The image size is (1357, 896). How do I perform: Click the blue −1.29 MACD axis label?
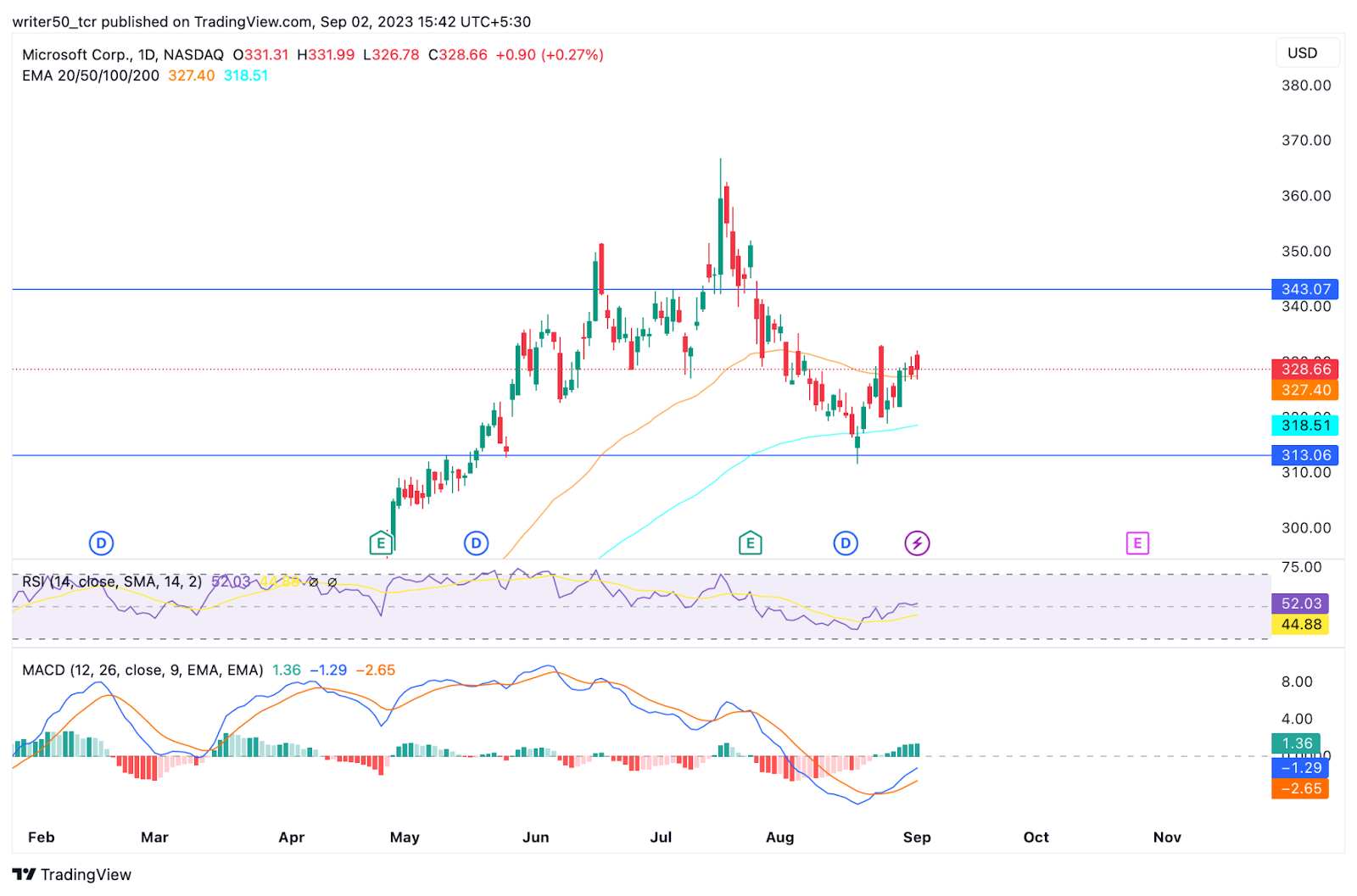point(1300,767)
